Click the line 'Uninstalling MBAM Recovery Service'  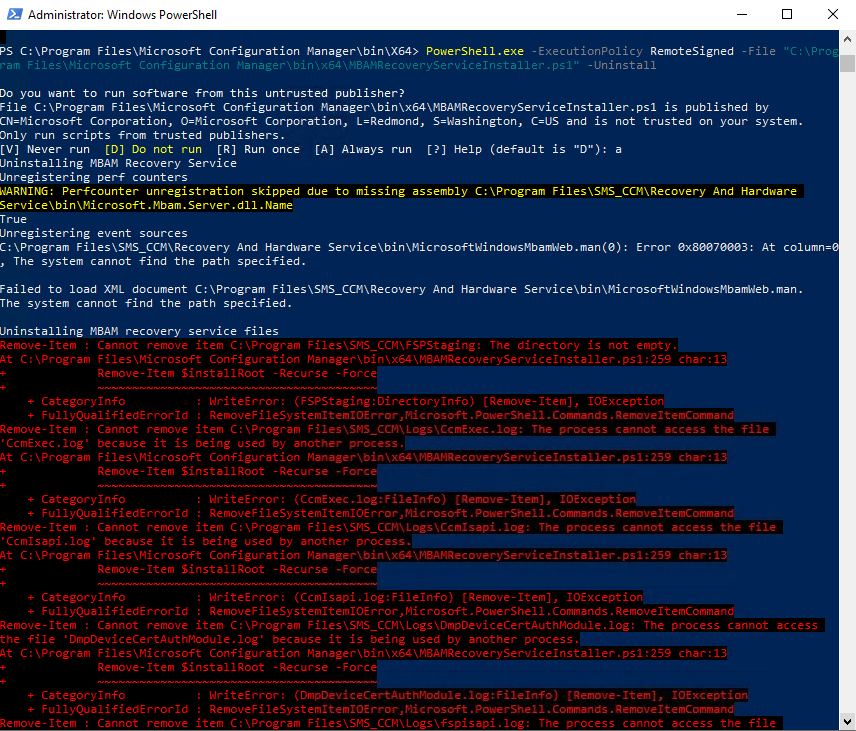(118, 163)
